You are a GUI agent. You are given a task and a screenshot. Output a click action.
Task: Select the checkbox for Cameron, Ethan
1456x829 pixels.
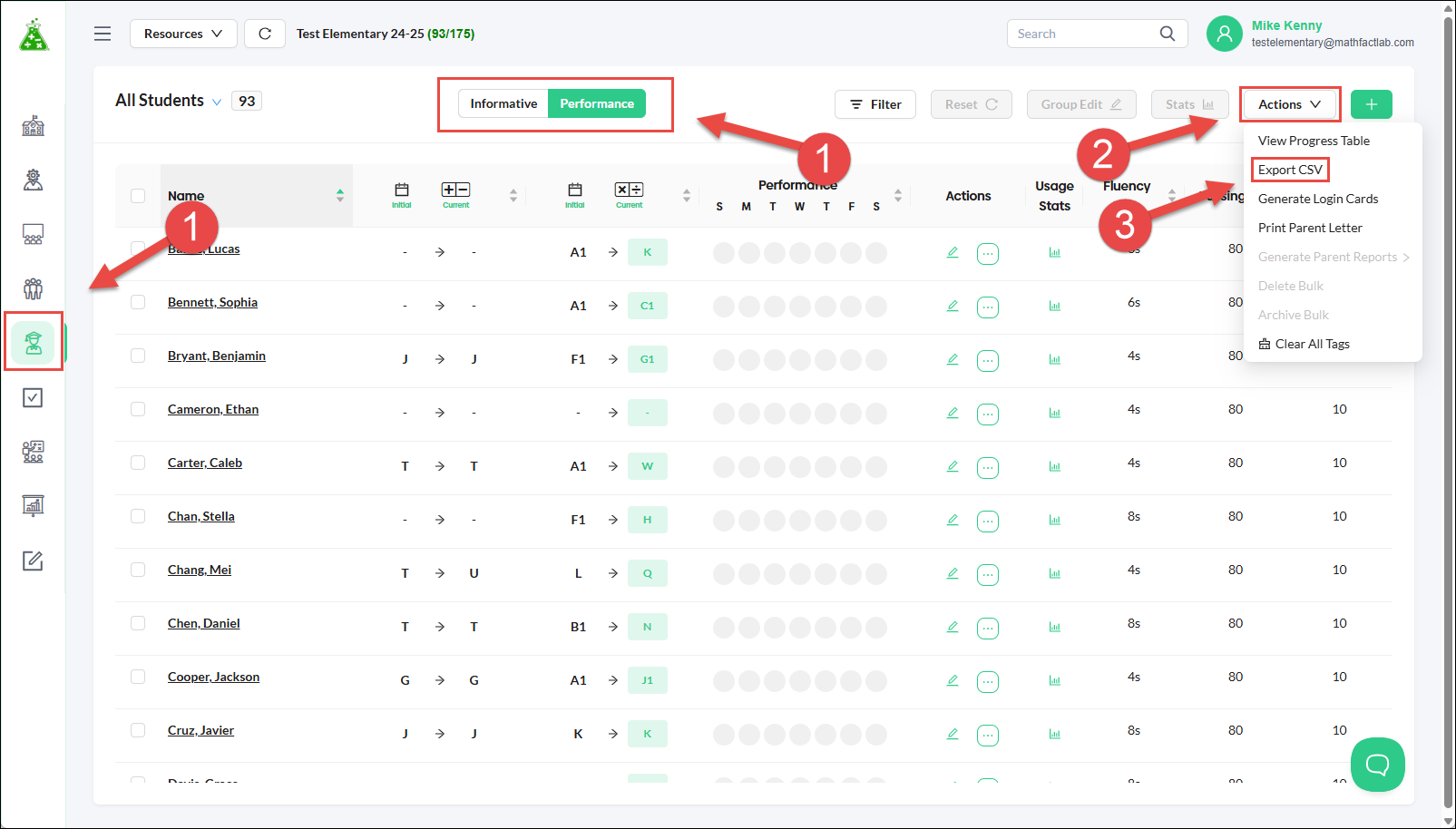(138, 409)
